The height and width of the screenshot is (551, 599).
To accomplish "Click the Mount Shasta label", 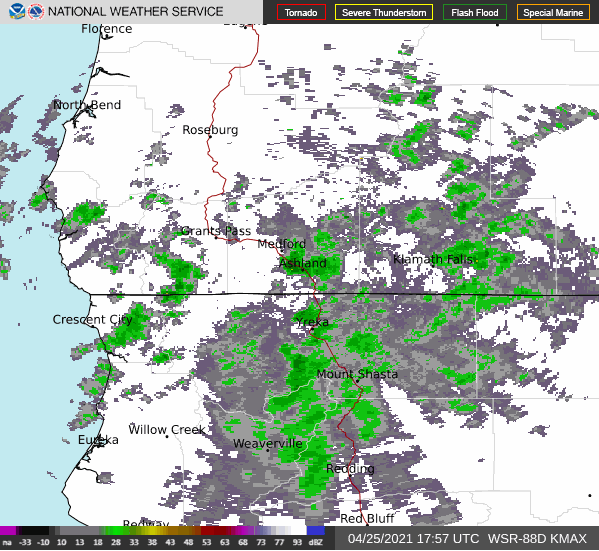I will 357,374.
